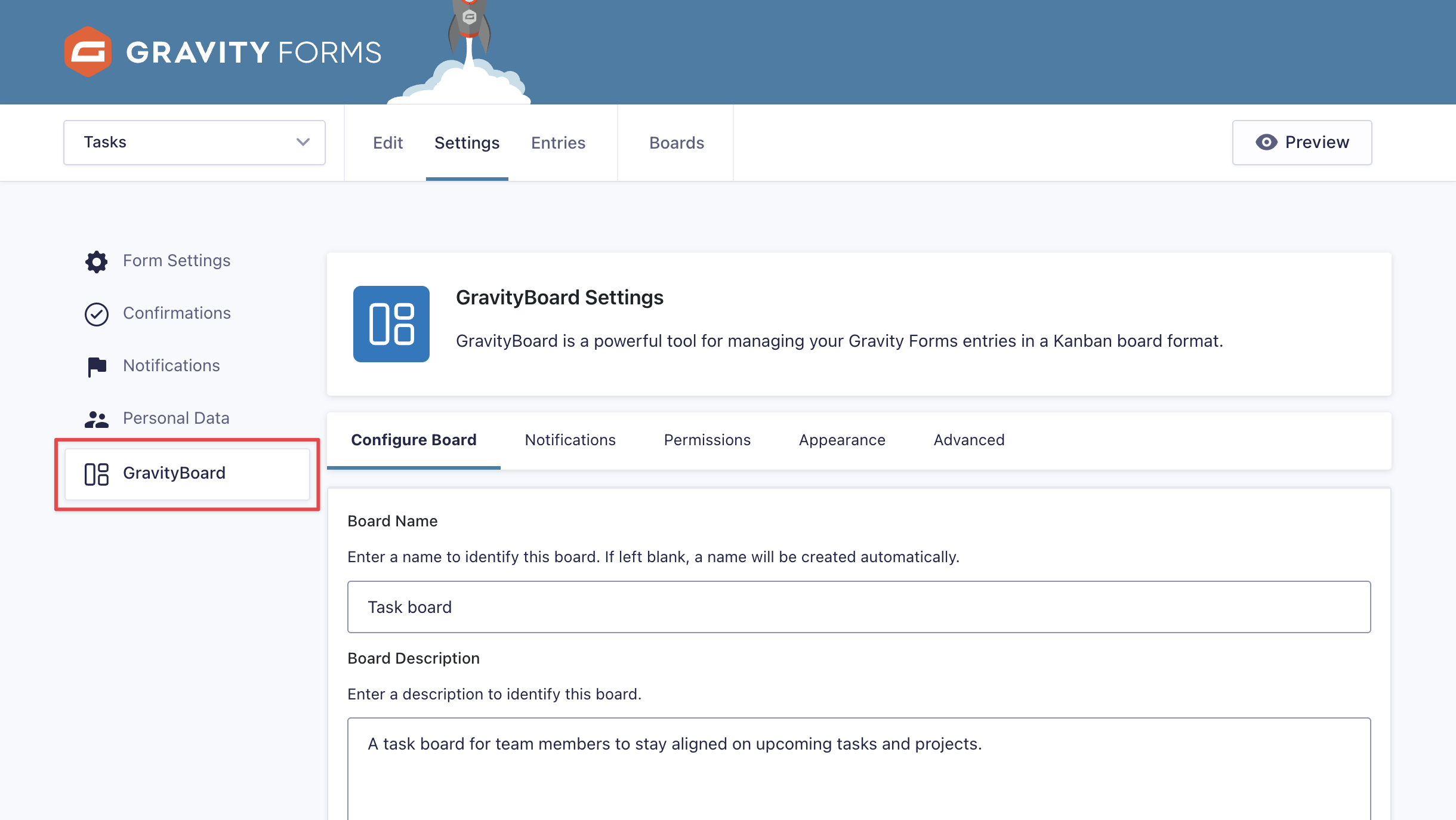Expand the form selector chevron arrow
This screenshot has width=1456, height=820.
(303, 142)
